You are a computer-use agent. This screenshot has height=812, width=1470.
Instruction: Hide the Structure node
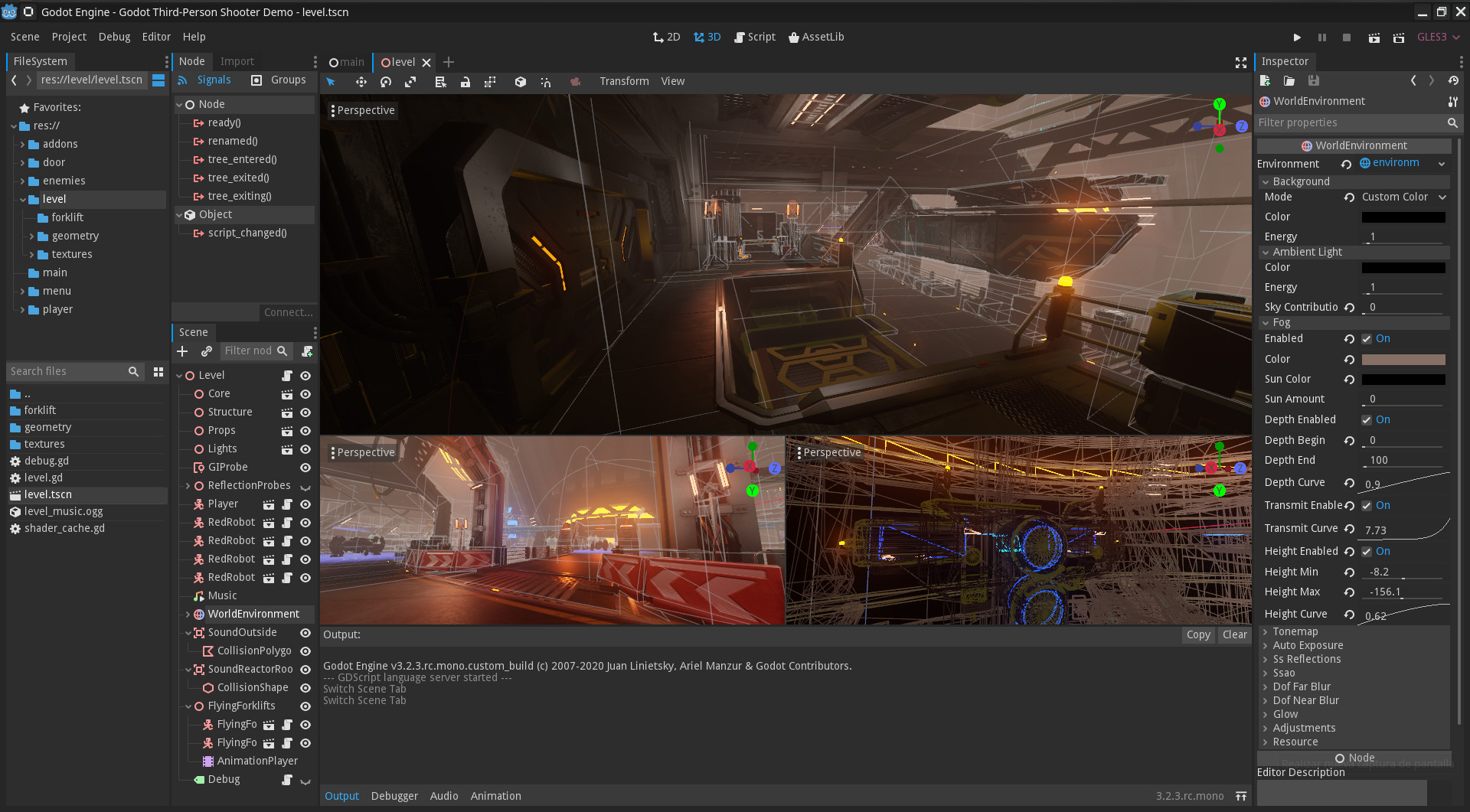click(305, 412)
